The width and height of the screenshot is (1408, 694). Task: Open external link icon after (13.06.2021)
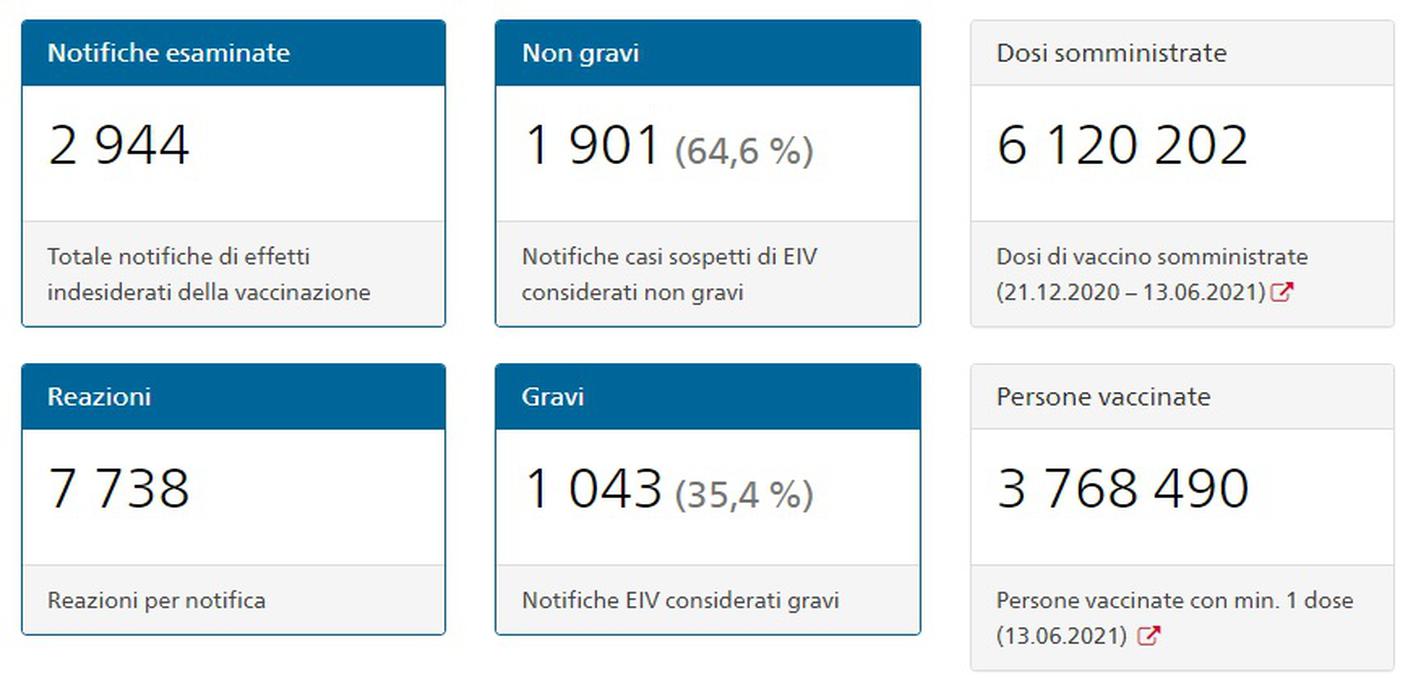pyautogui.click(x=1149, y=635)
